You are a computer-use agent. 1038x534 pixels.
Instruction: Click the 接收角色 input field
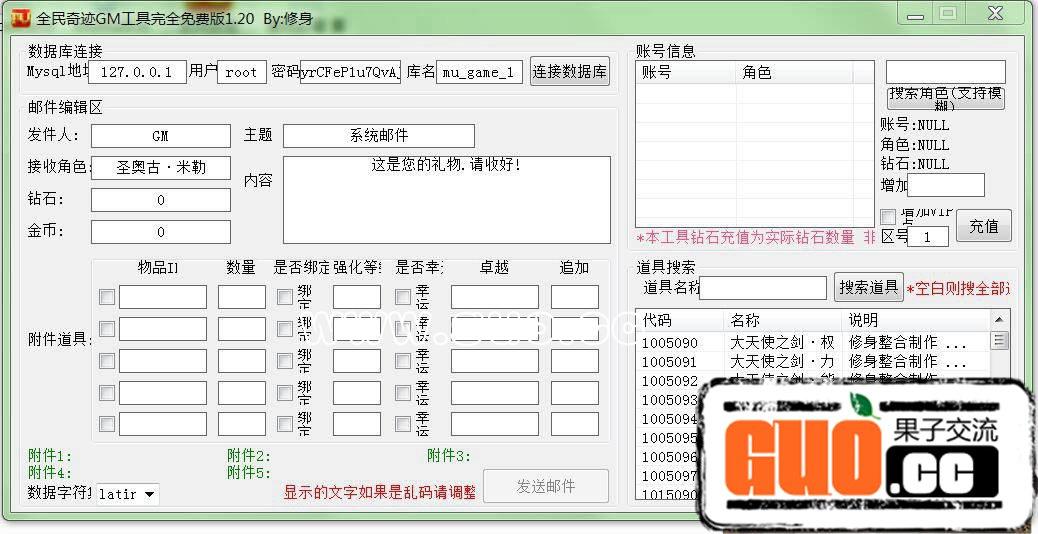coord(160,168)
